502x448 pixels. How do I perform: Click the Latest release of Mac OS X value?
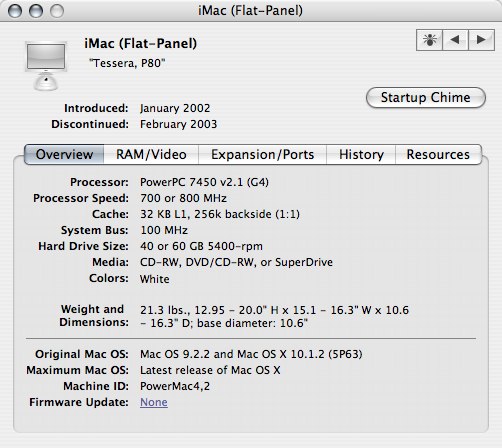[x=210, y=370]
